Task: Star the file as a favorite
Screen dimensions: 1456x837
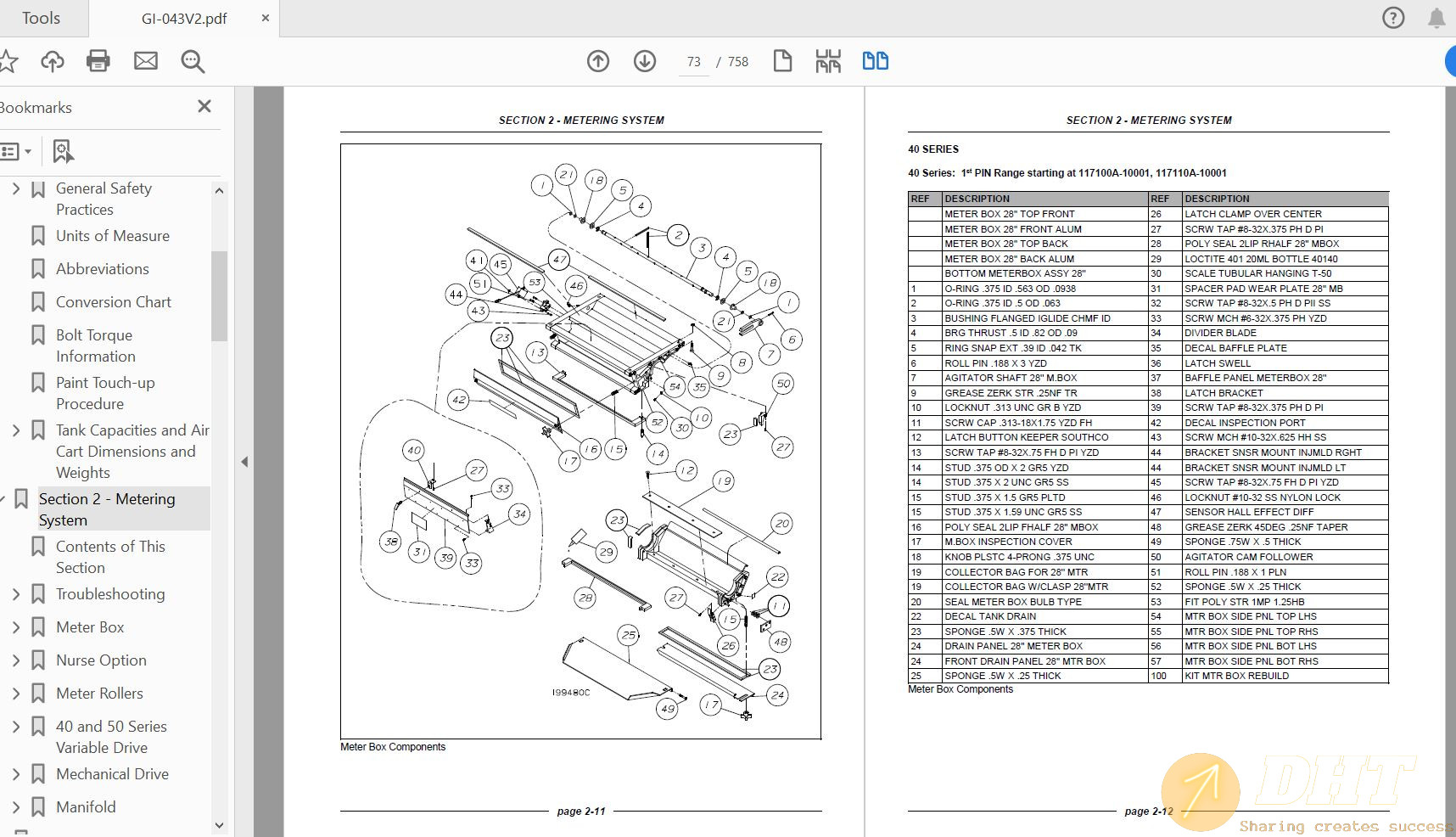Action: tap(10, 60)
